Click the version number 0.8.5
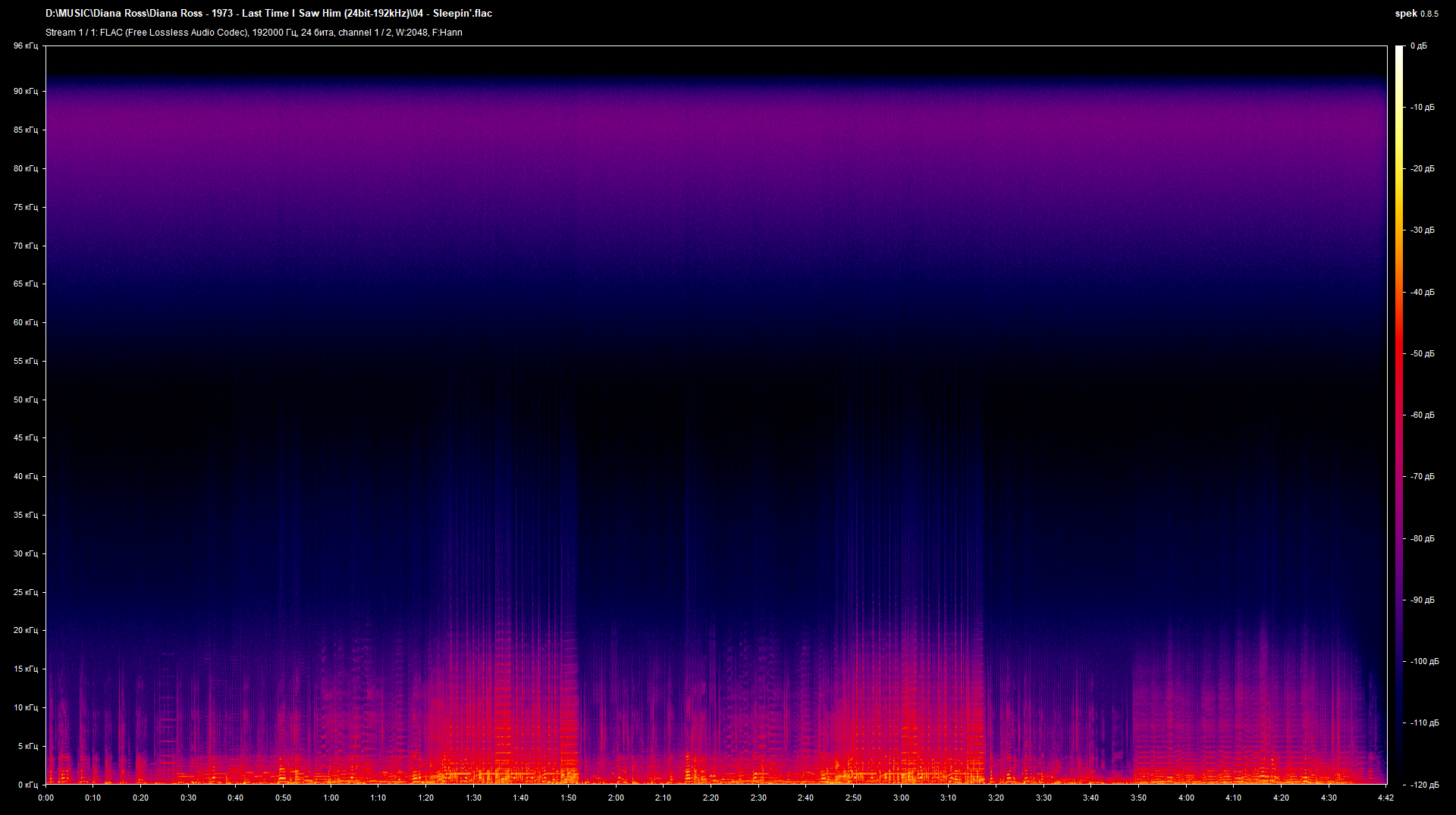This screenshot has width=1456, height=815. pyautogui.click(x=1429, y=13)
